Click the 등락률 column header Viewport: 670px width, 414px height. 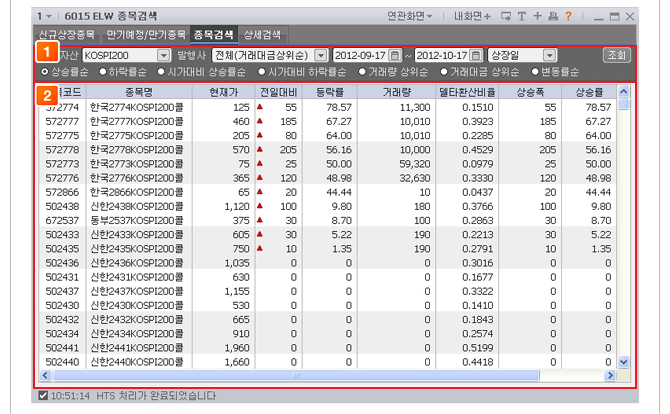330,91
